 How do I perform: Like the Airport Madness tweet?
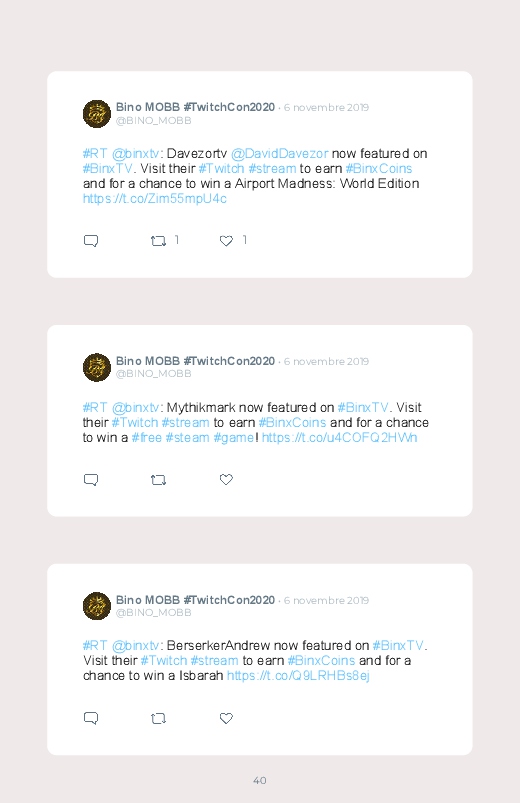[226, 241]
